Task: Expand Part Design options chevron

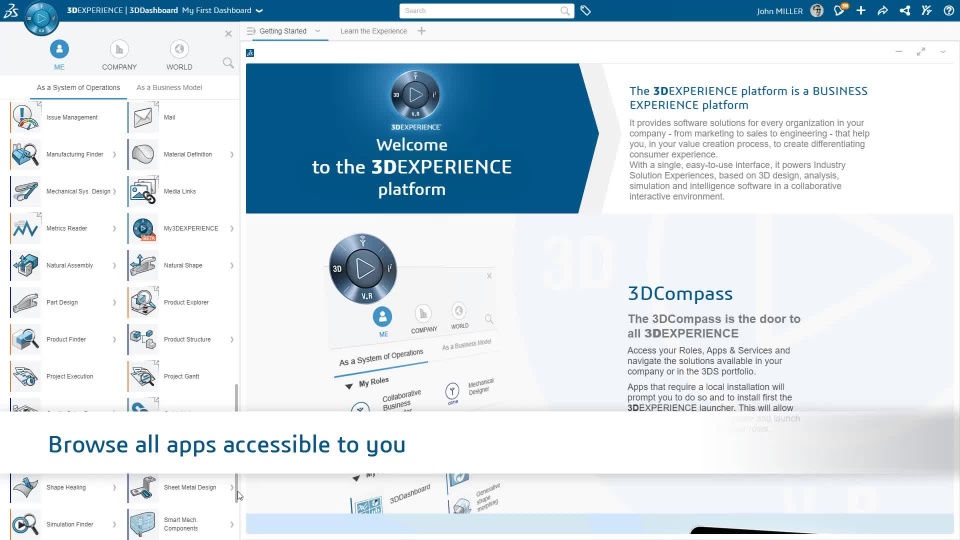Action: point(114,302)
